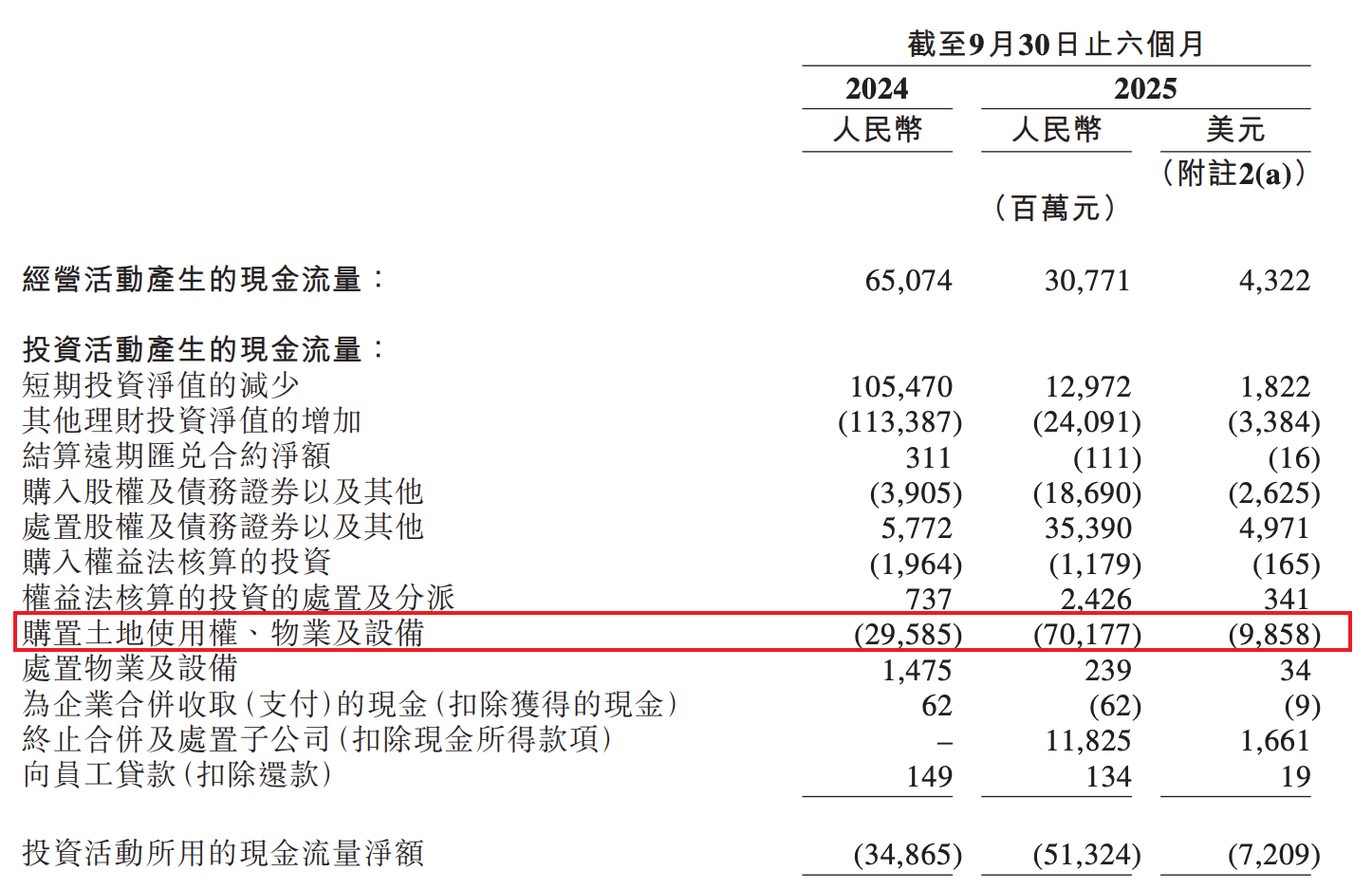Select row label 其他理財投資淨值的增加

pos(193,420)
